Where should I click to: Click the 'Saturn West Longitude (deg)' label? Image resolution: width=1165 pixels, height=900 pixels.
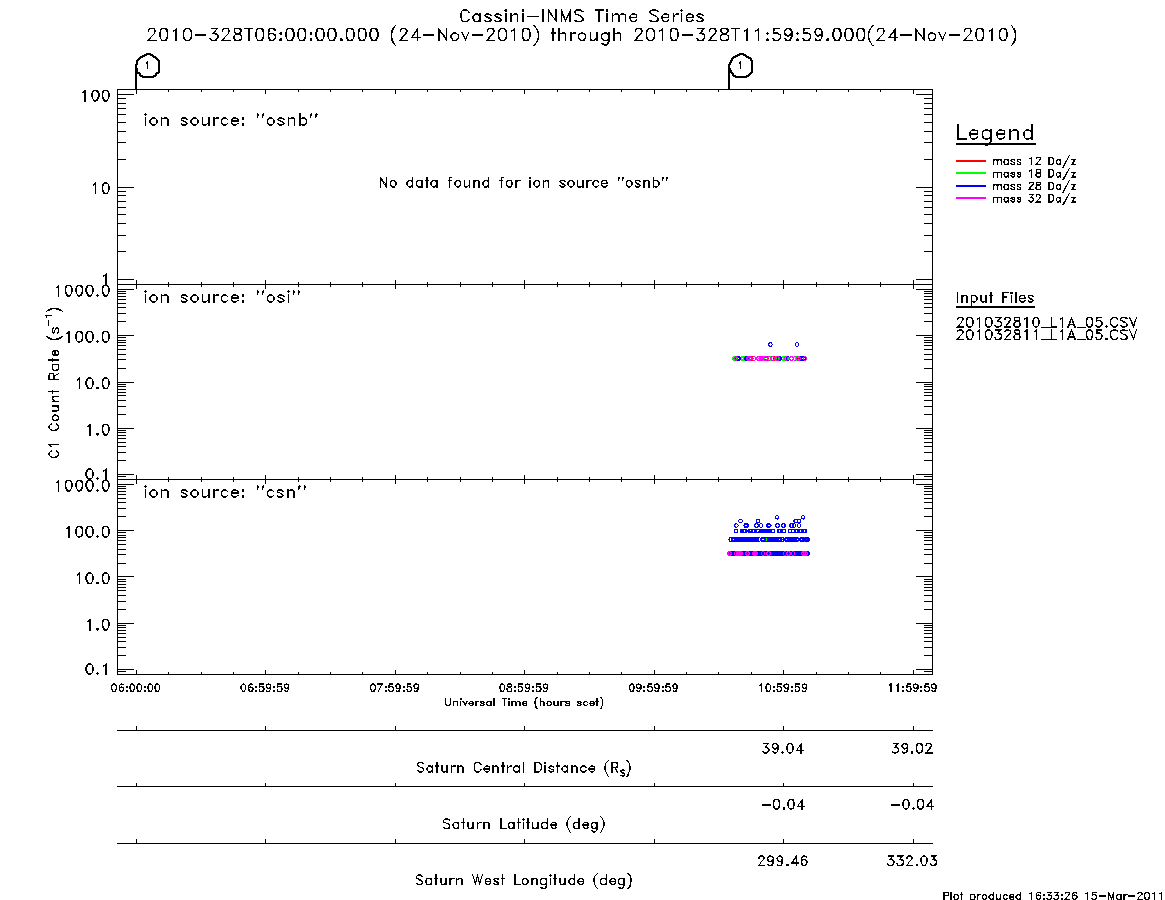[524, 881]
